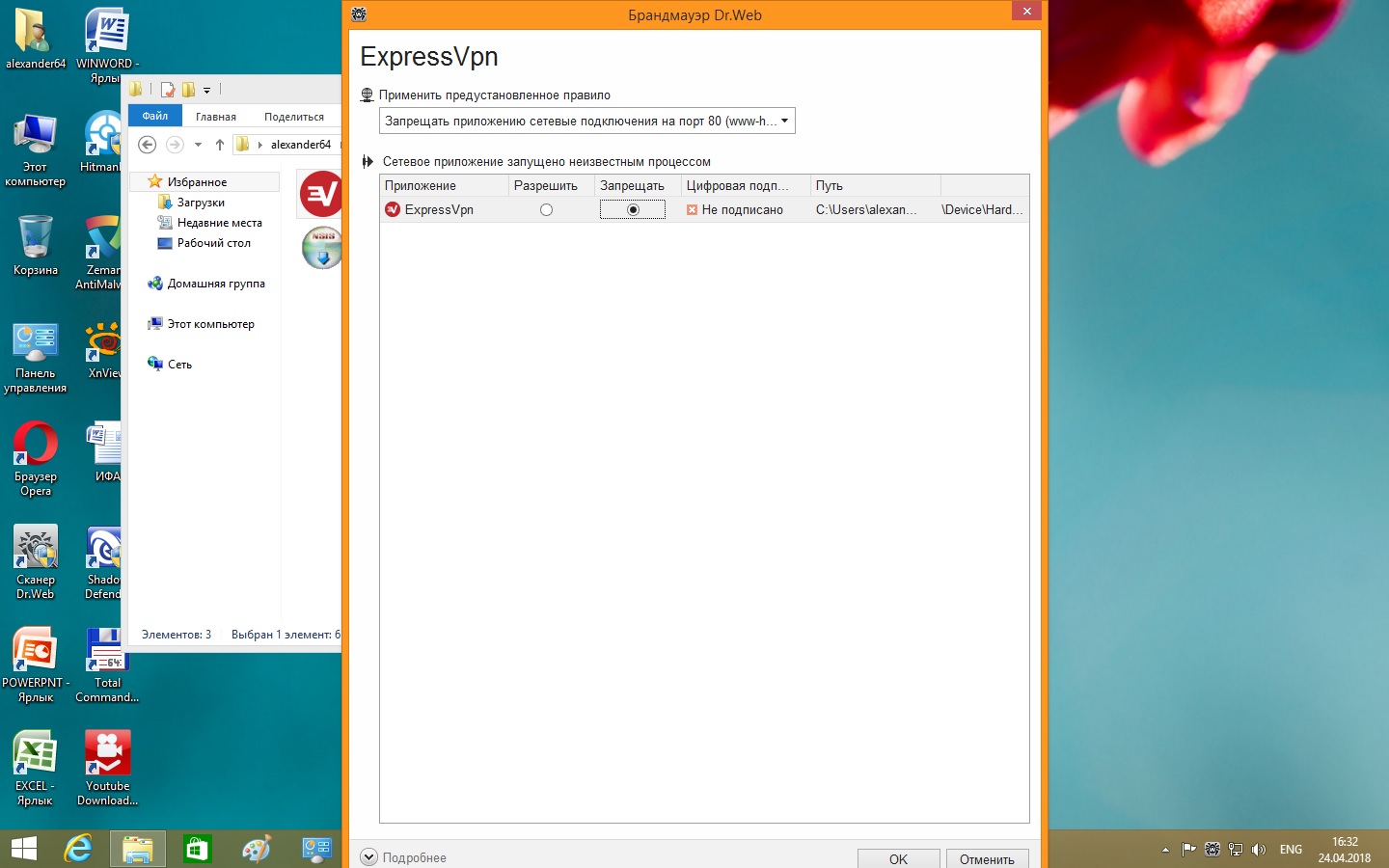Switch the ENG input language indicator
This screenshot has width=1389, height=868.
click(1291, 850)
